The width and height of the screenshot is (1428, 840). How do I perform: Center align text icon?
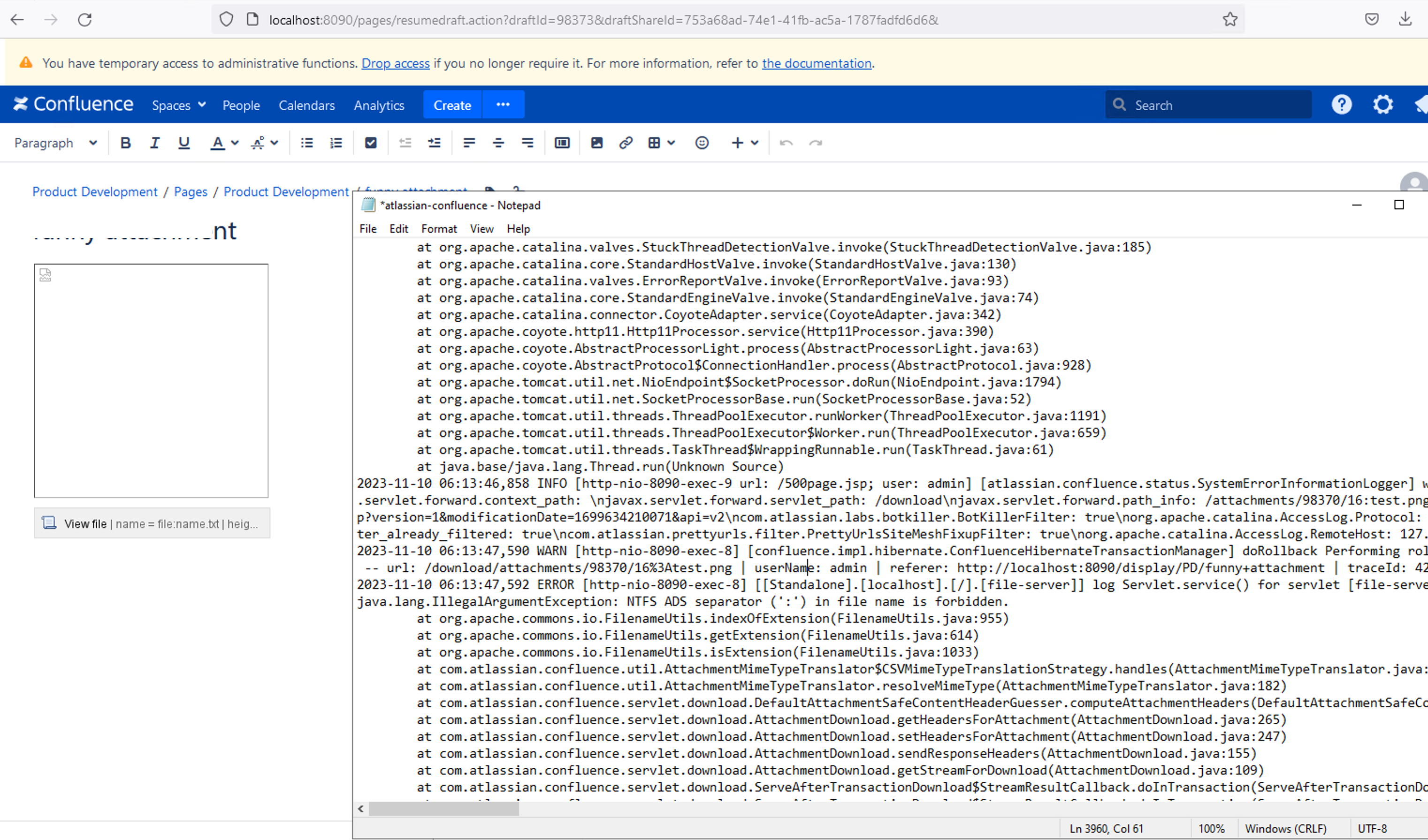tap(498, 143)
